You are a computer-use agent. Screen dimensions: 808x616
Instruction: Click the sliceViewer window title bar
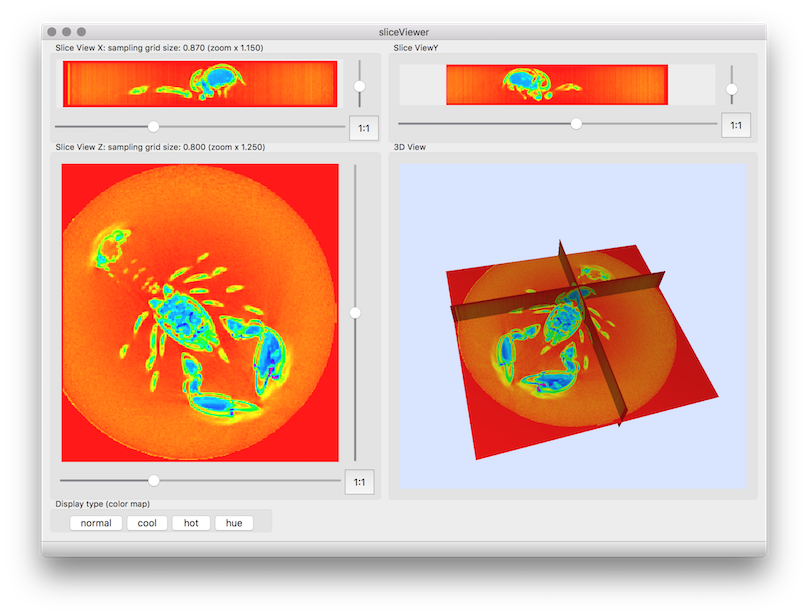click(404, 32)
